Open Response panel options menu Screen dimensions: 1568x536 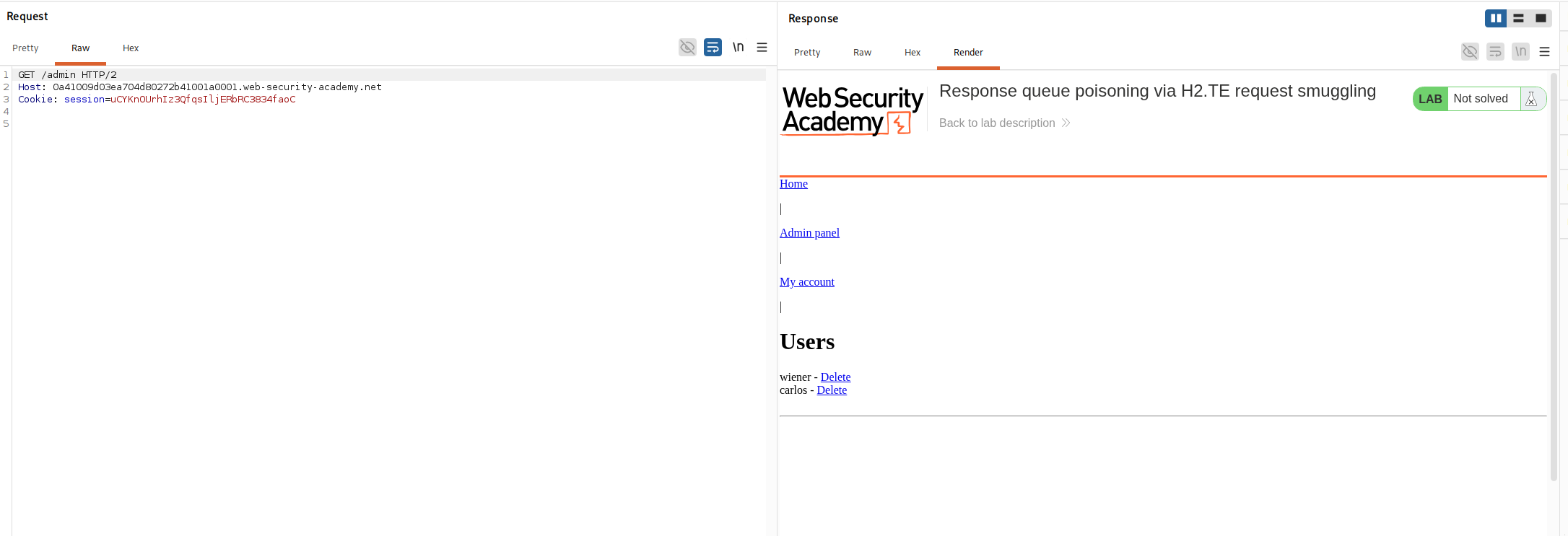click(1545, 52)
